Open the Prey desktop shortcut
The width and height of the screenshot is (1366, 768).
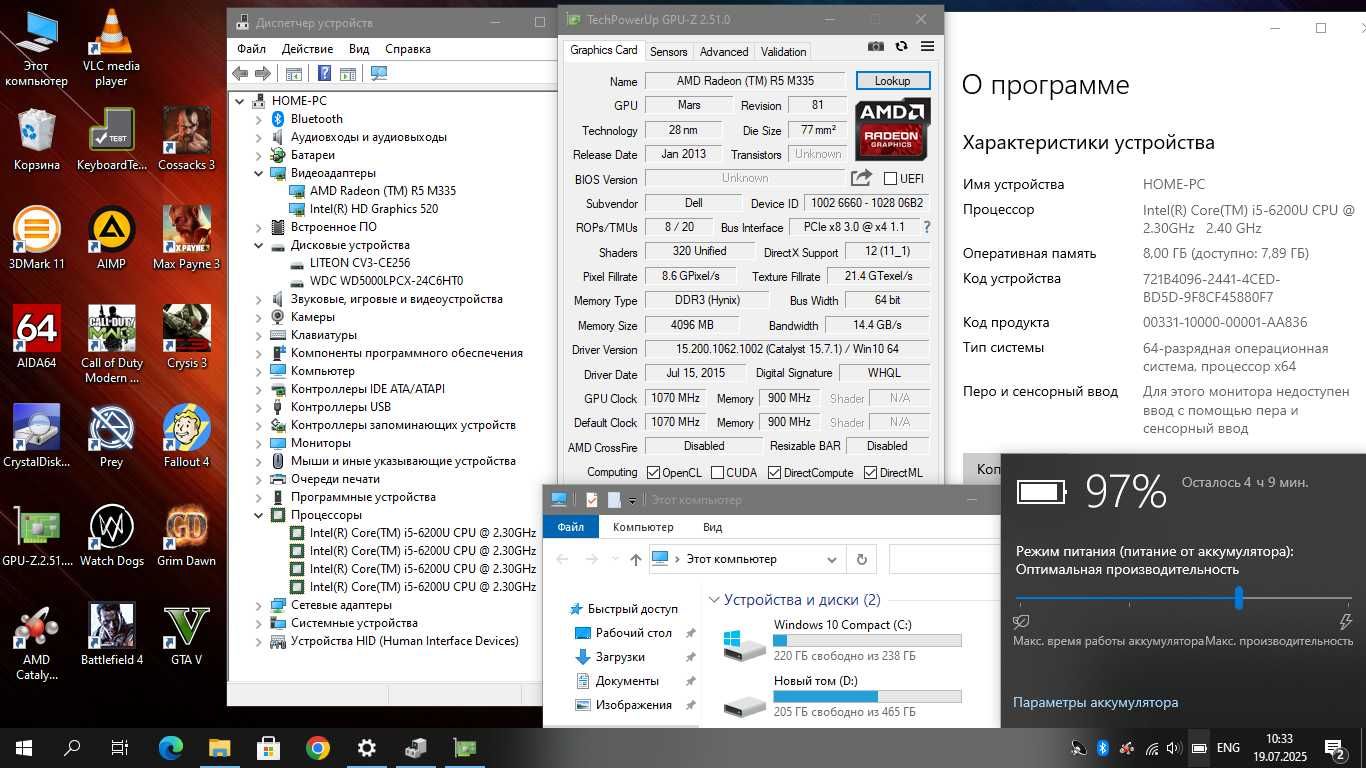click(111, 436)
